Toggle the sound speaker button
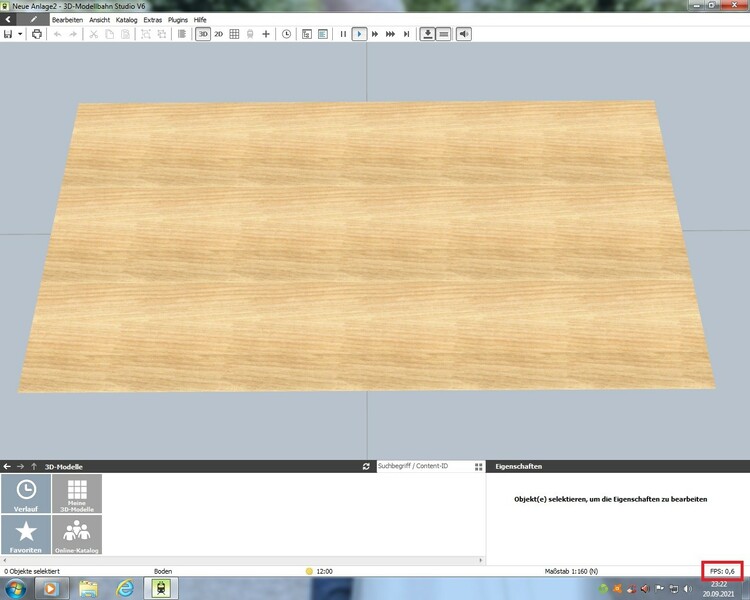 tap(463, 34)
